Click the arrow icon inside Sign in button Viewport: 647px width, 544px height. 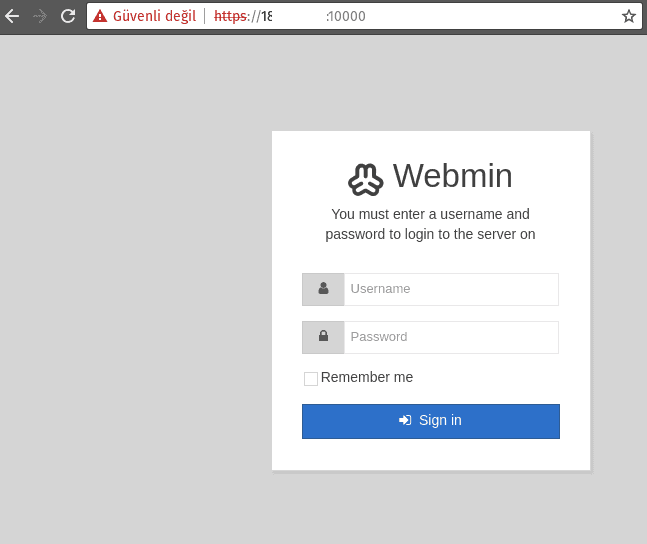(405, 421)
